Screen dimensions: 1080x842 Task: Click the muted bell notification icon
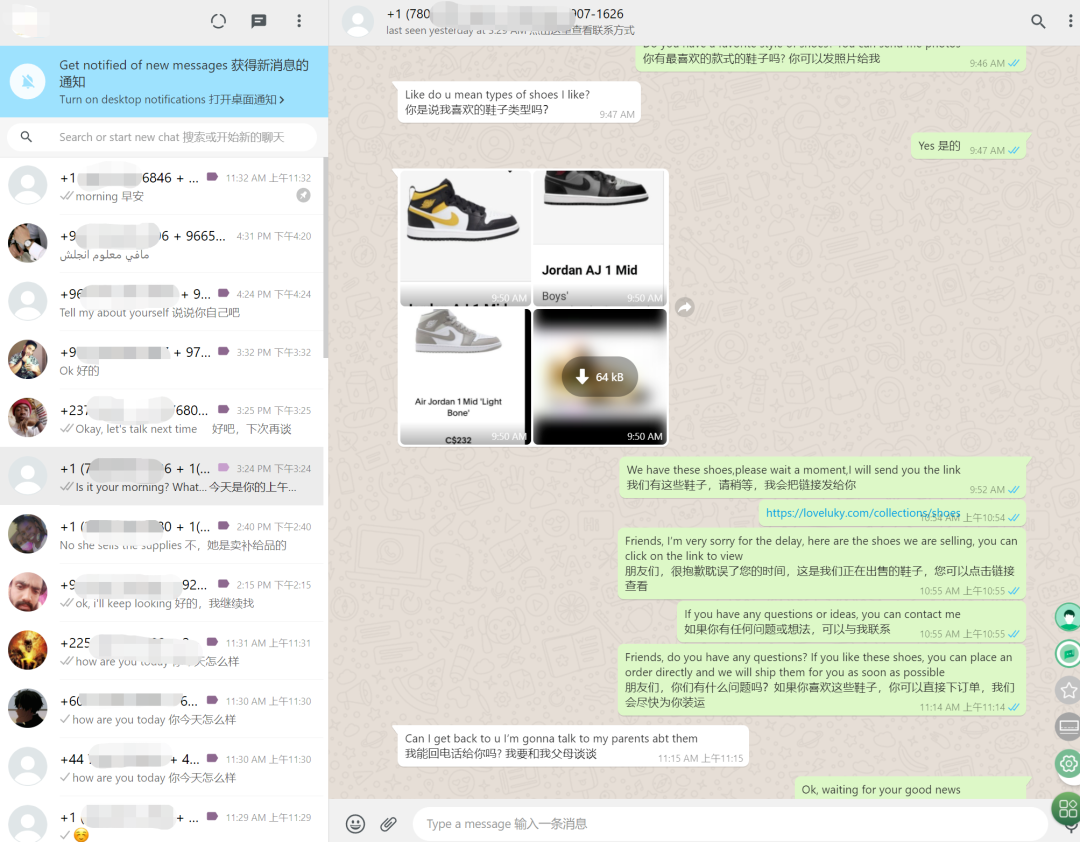pos(30,81)
